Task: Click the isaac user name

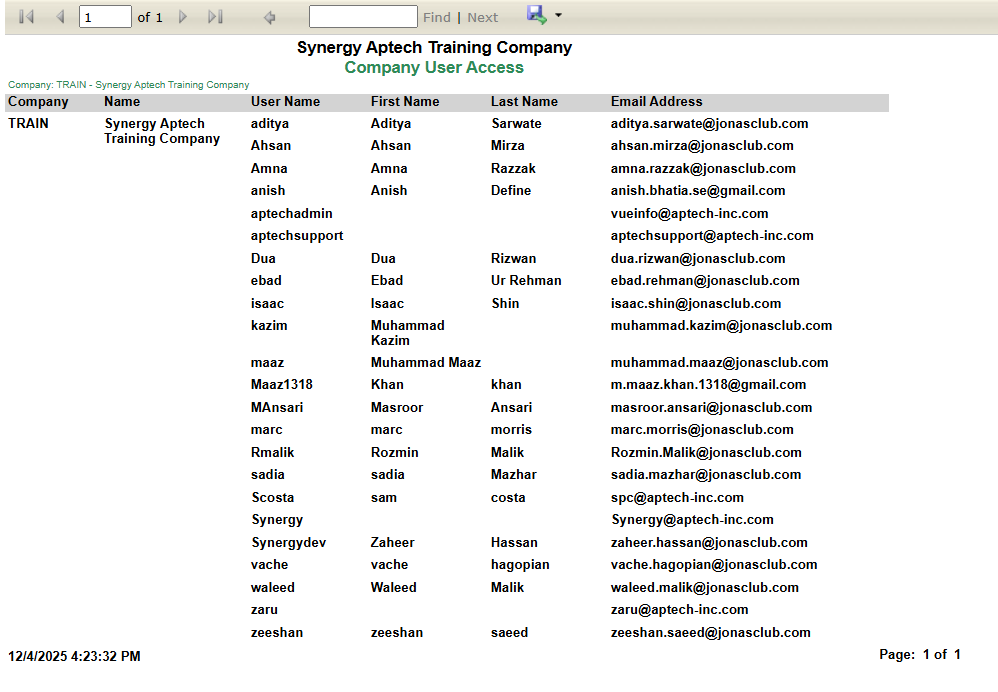Action: click(x=267, y=304)
